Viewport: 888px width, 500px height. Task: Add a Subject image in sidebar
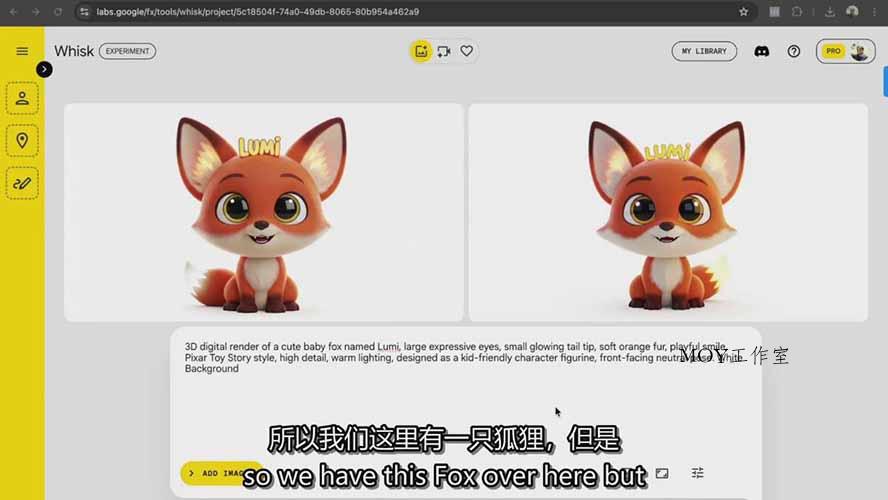coord(22,98)
